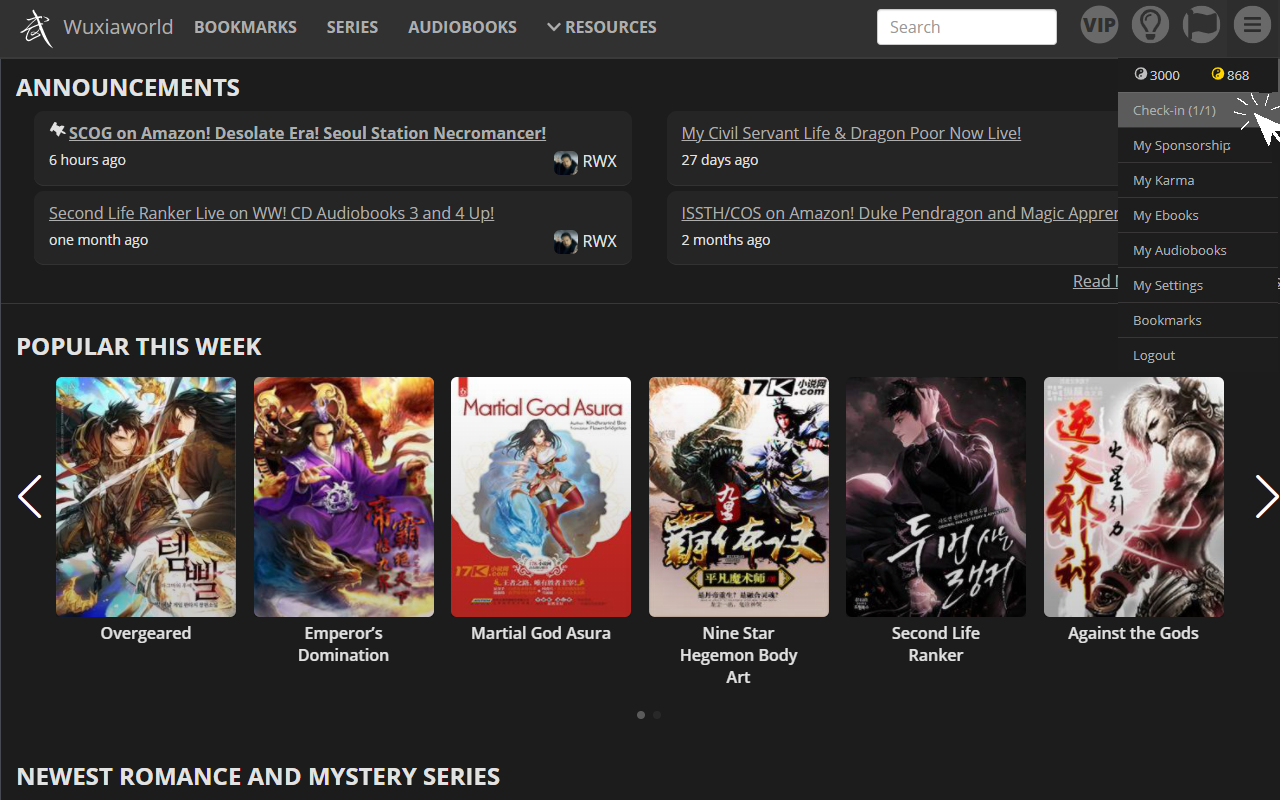1280x800 pixels.
Task: Open Emperor's Domination cover thumbnail
Action: coord(344,497)
